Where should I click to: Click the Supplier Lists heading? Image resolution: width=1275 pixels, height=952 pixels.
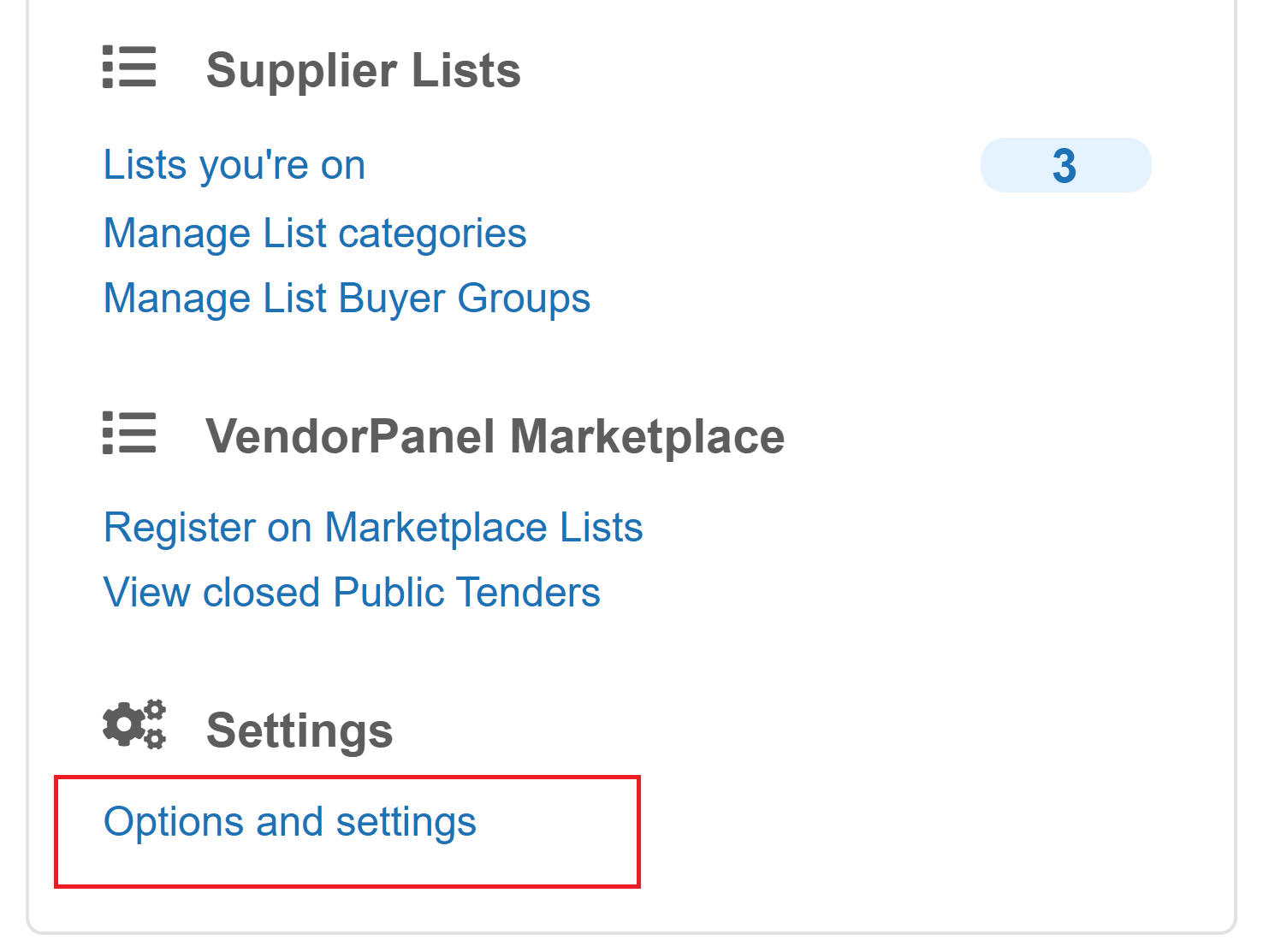(364, 70)
